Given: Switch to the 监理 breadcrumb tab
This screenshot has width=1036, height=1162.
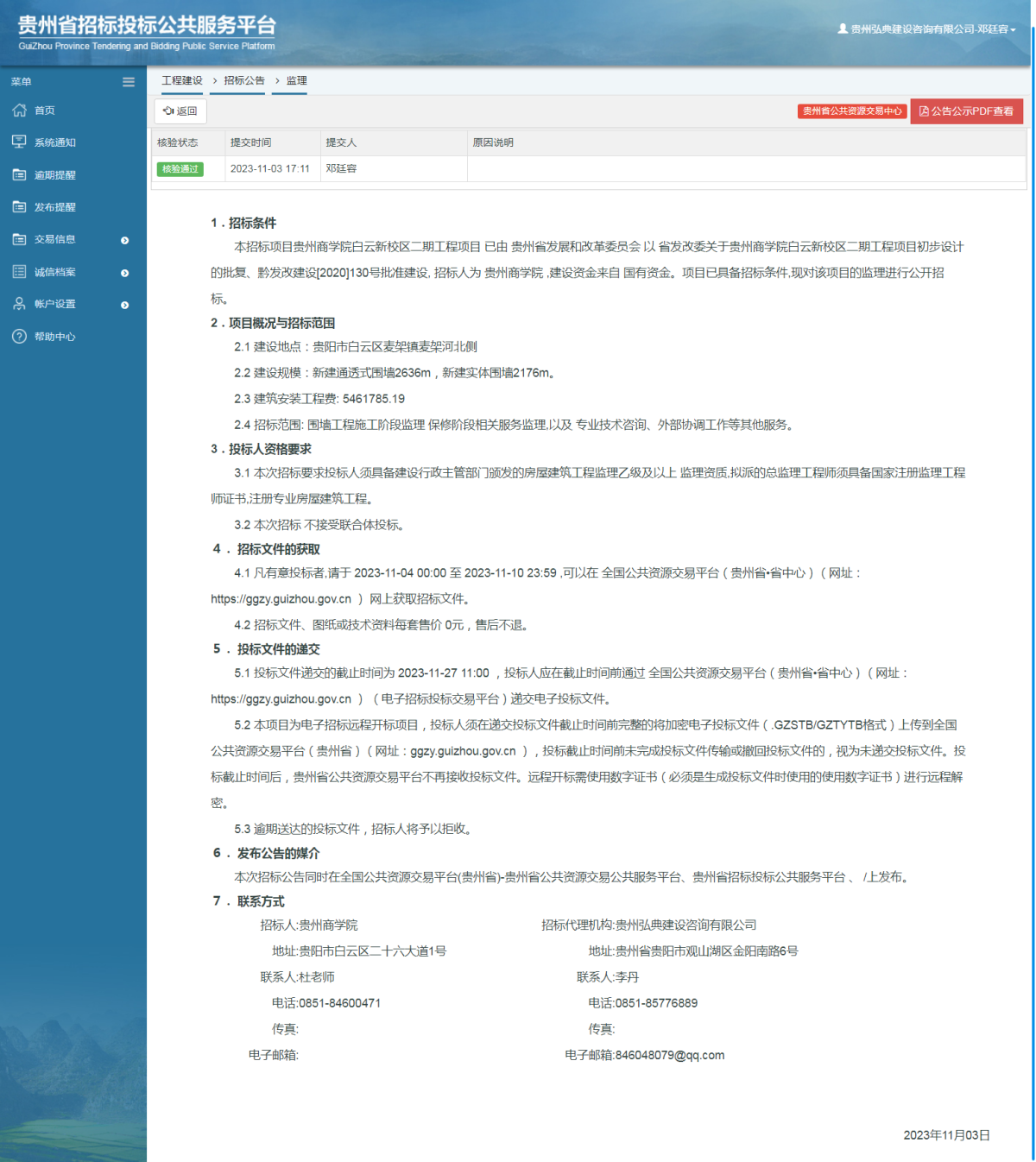Looking at the screenshot, I should pyautogui.click(x=297, y=80).
